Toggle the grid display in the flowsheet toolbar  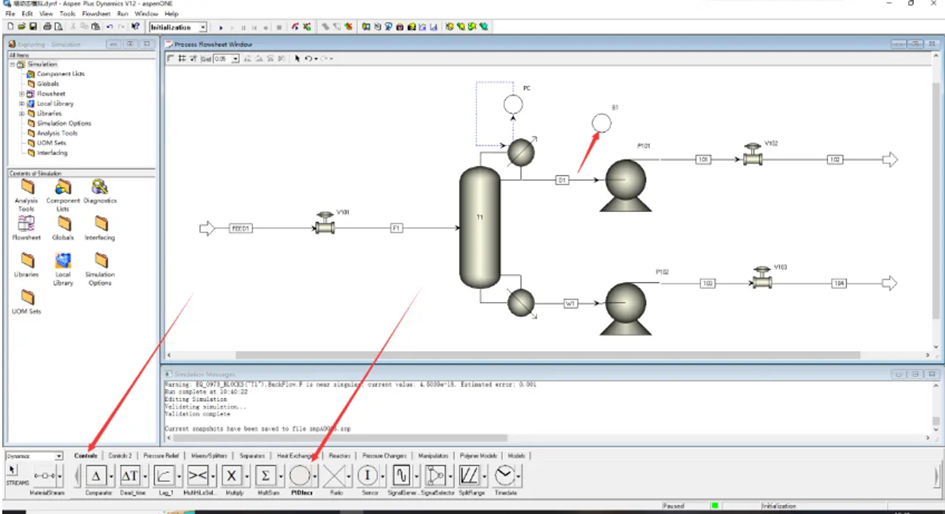(182, 58)
